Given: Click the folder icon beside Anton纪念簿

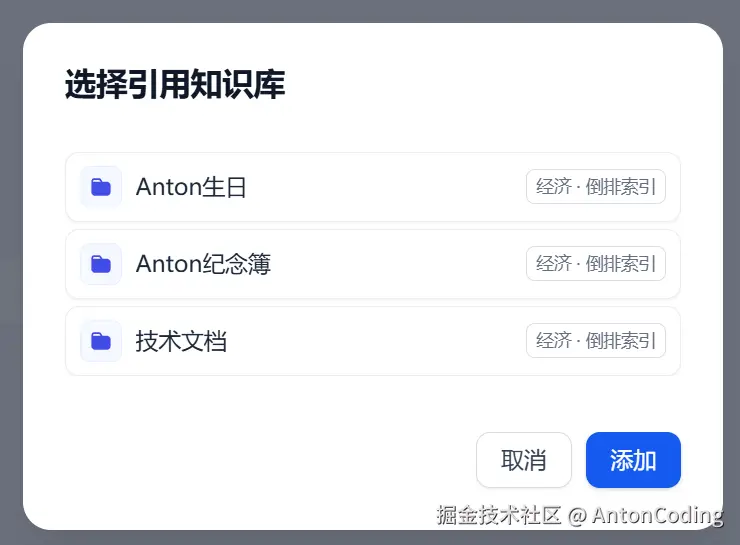Looking at the screenshot, I should click(101, 264).
